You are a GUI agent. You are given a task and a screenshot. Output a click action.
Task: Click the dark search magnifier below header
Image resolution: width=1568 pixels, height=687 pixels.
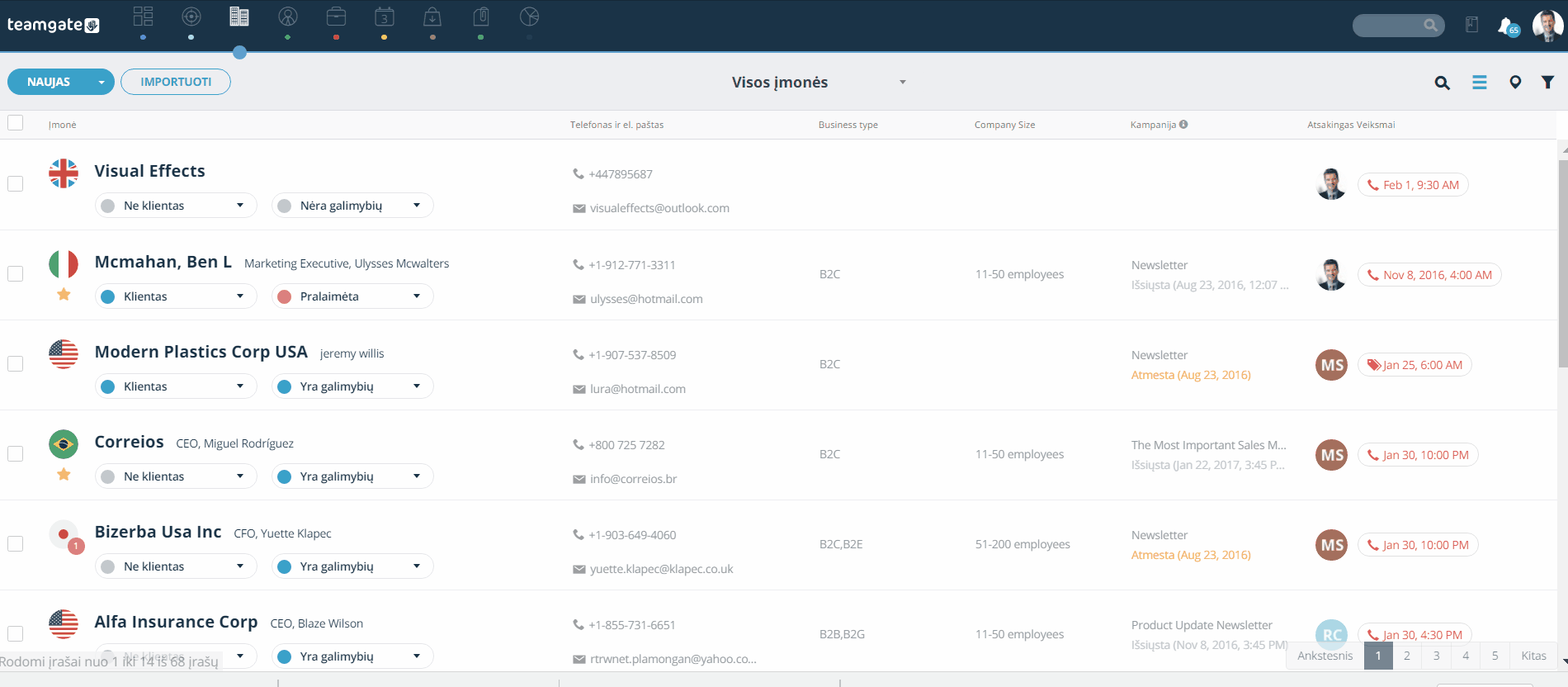point(1443,83)
